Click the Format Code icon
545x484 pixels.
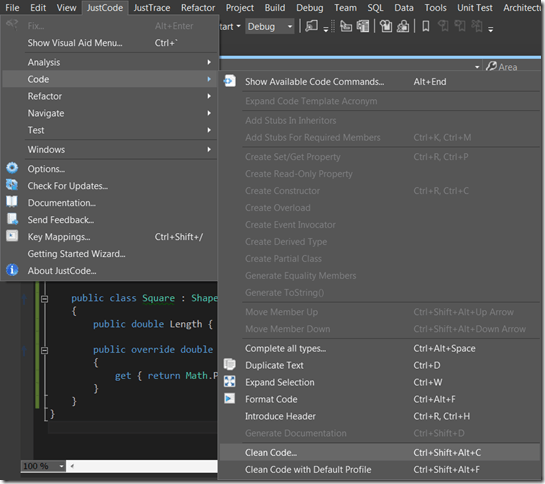pos(229,398)
